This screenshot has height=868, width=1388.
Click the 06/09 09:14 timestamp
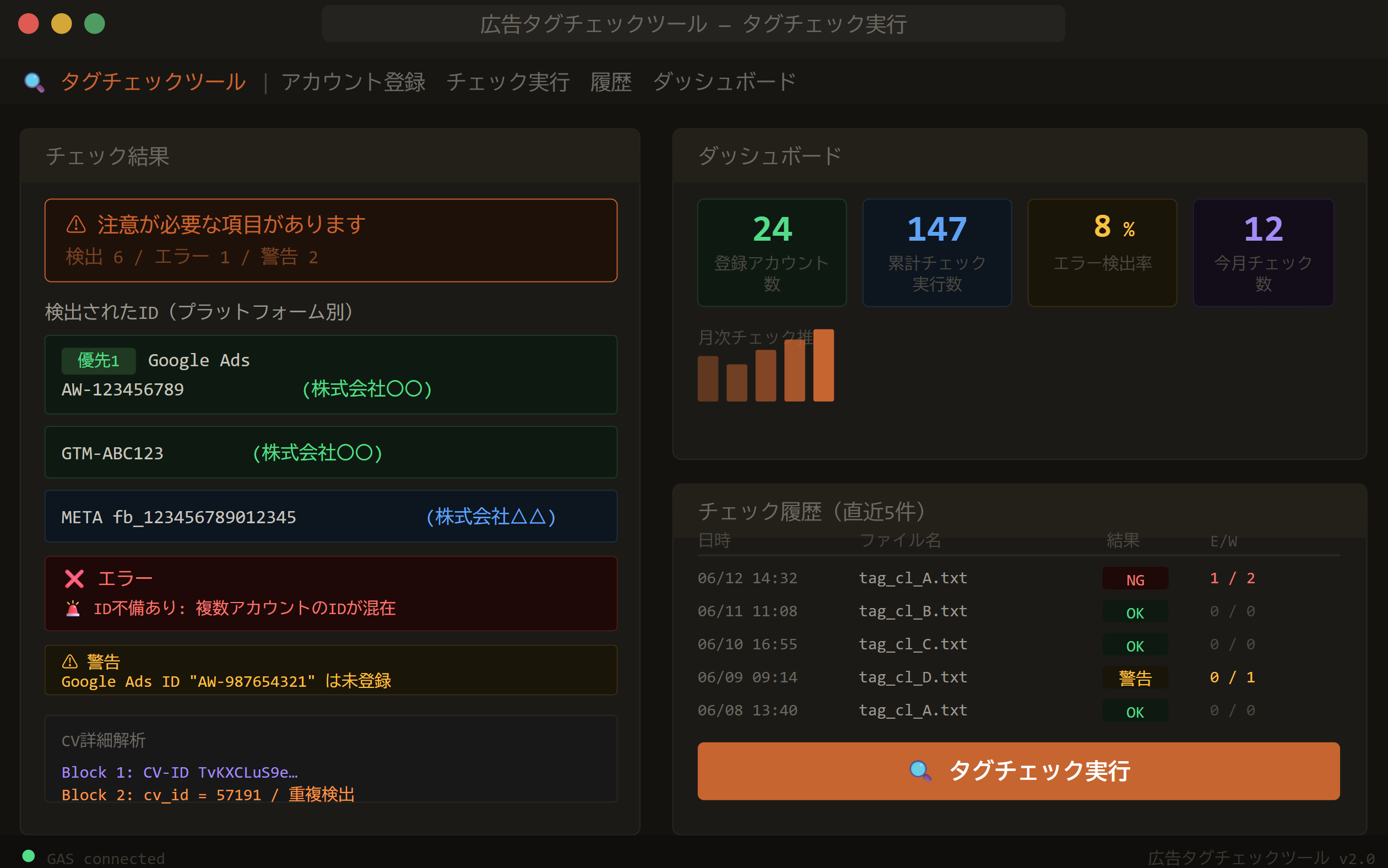point(747,677)
